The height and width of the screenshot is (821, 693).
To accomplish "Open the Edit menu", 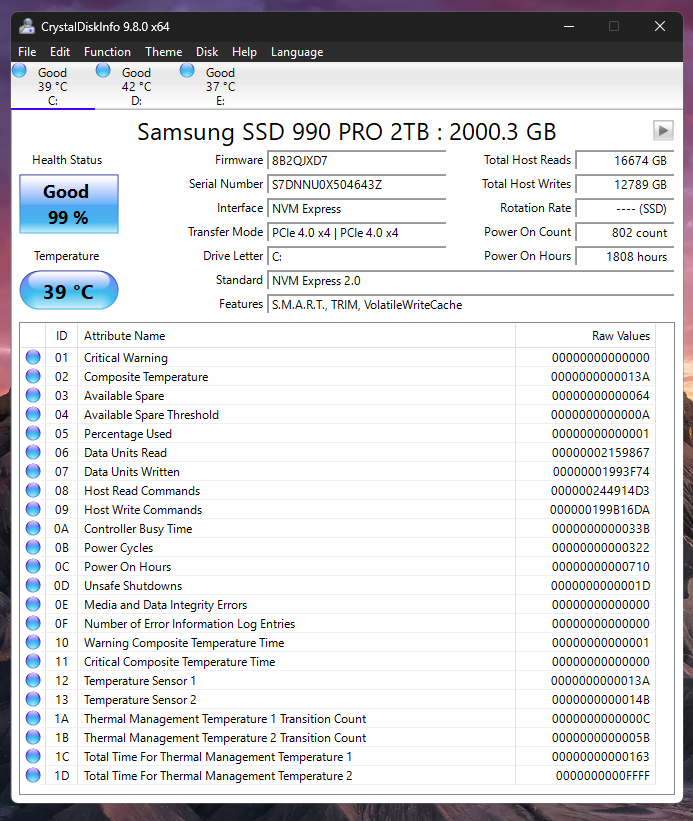I will (x=60, y=52).
